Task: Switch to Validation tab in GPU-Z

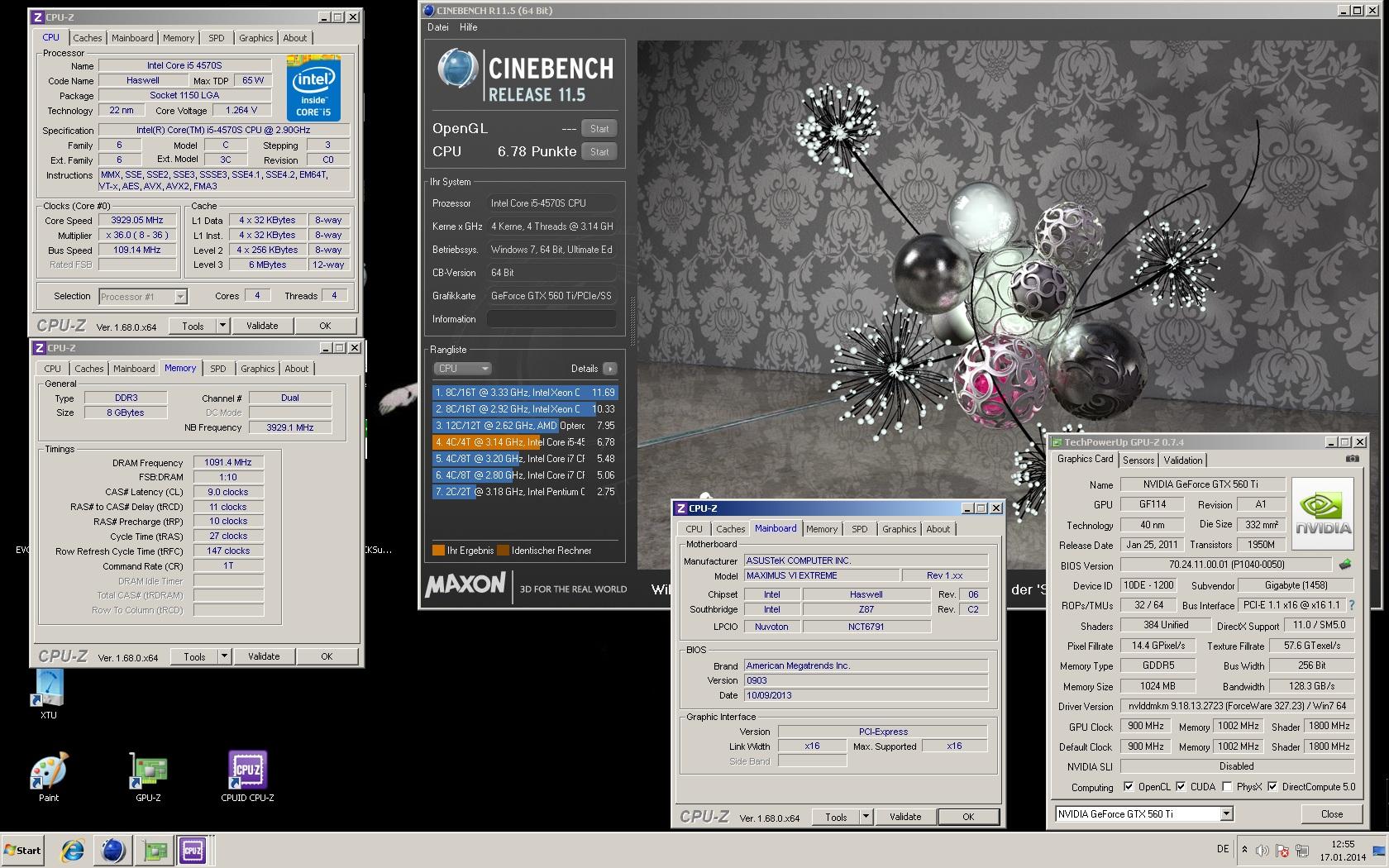Action: pos(1183,460)
